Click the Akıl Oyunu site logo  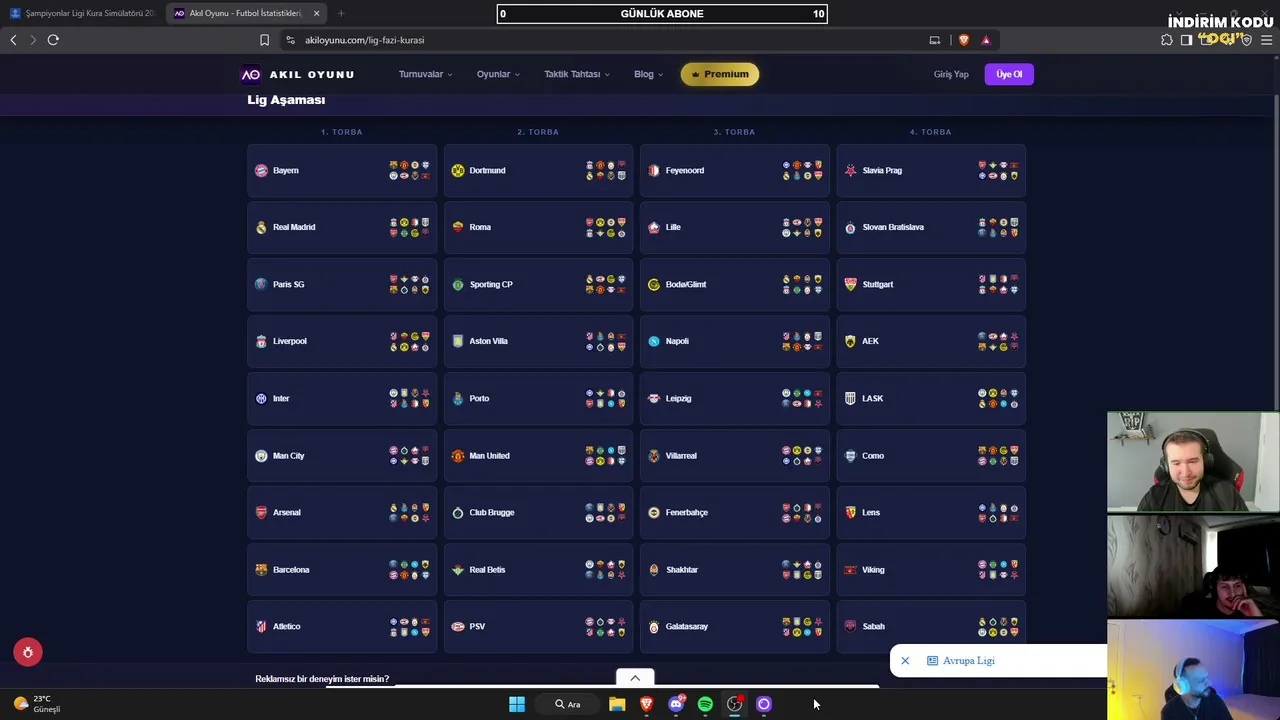[297, 74]
